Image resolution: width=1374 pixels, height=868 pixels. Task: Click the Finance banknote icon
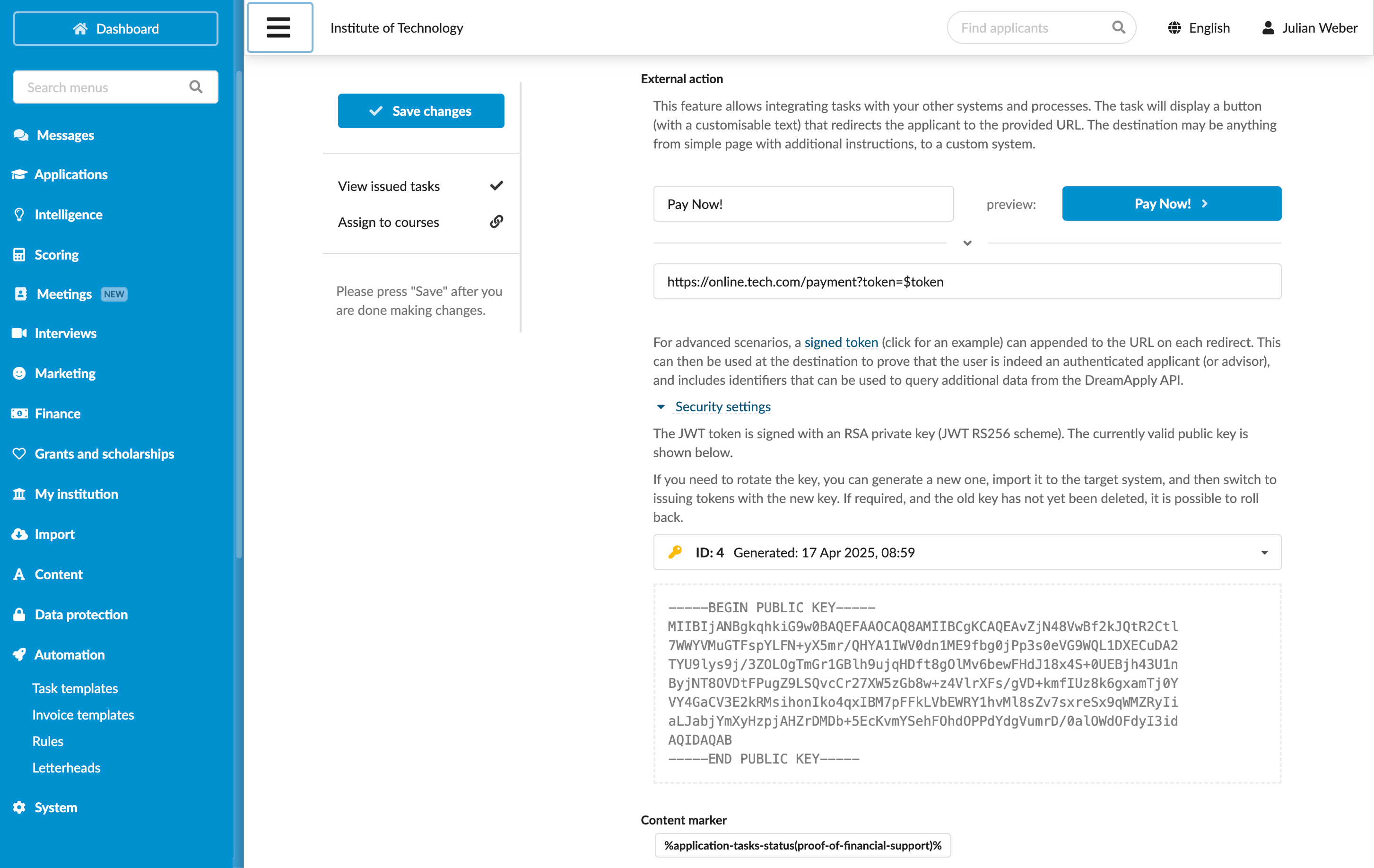point(19,414)
